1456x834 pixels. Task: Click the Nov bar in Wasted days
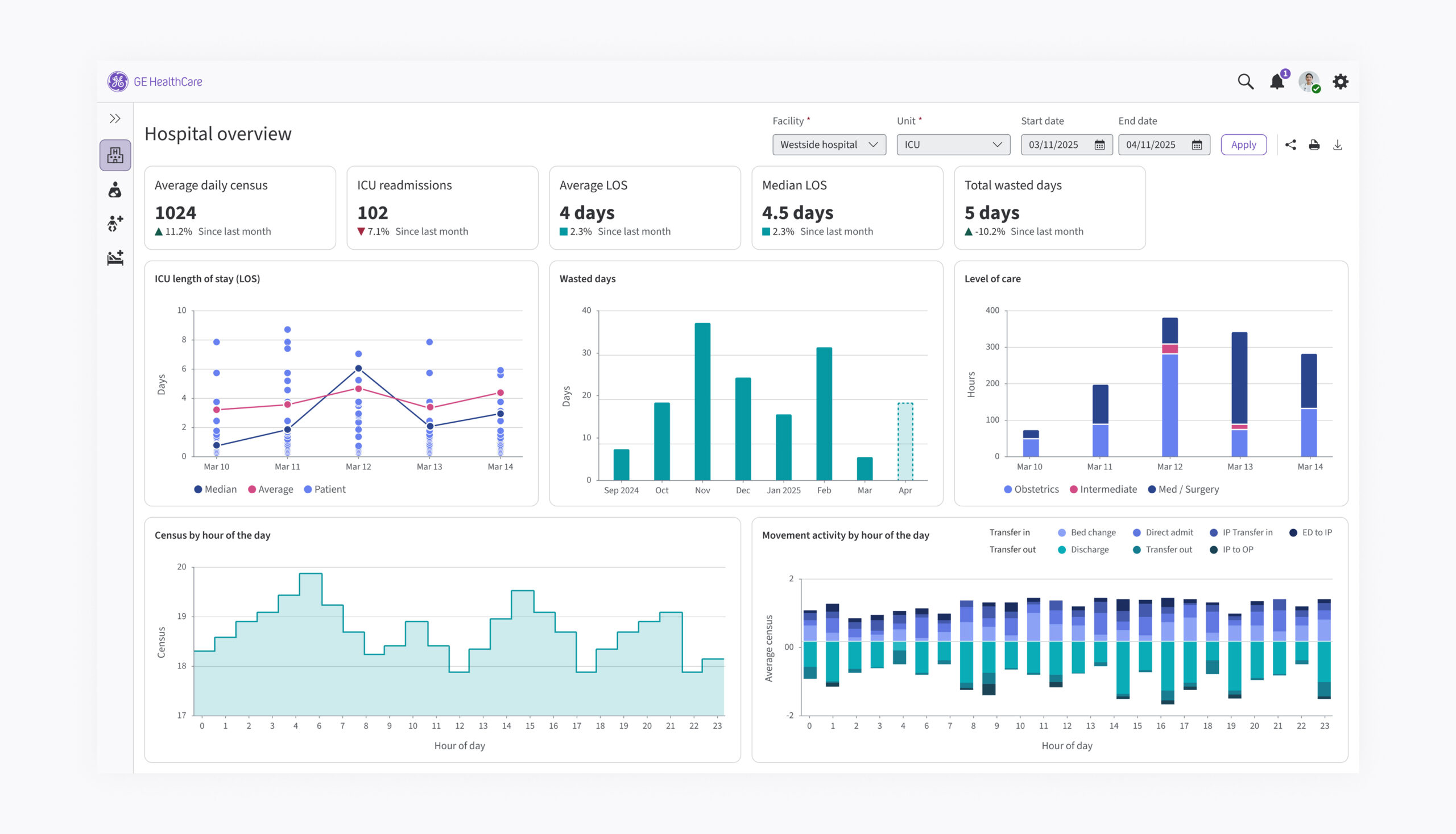point(702,402)
